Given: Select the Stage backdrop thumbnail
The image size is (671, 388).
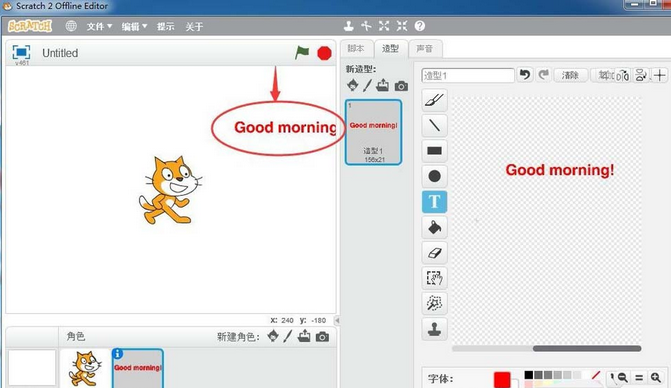Looking at the screenshot, I should click(32, 368).
